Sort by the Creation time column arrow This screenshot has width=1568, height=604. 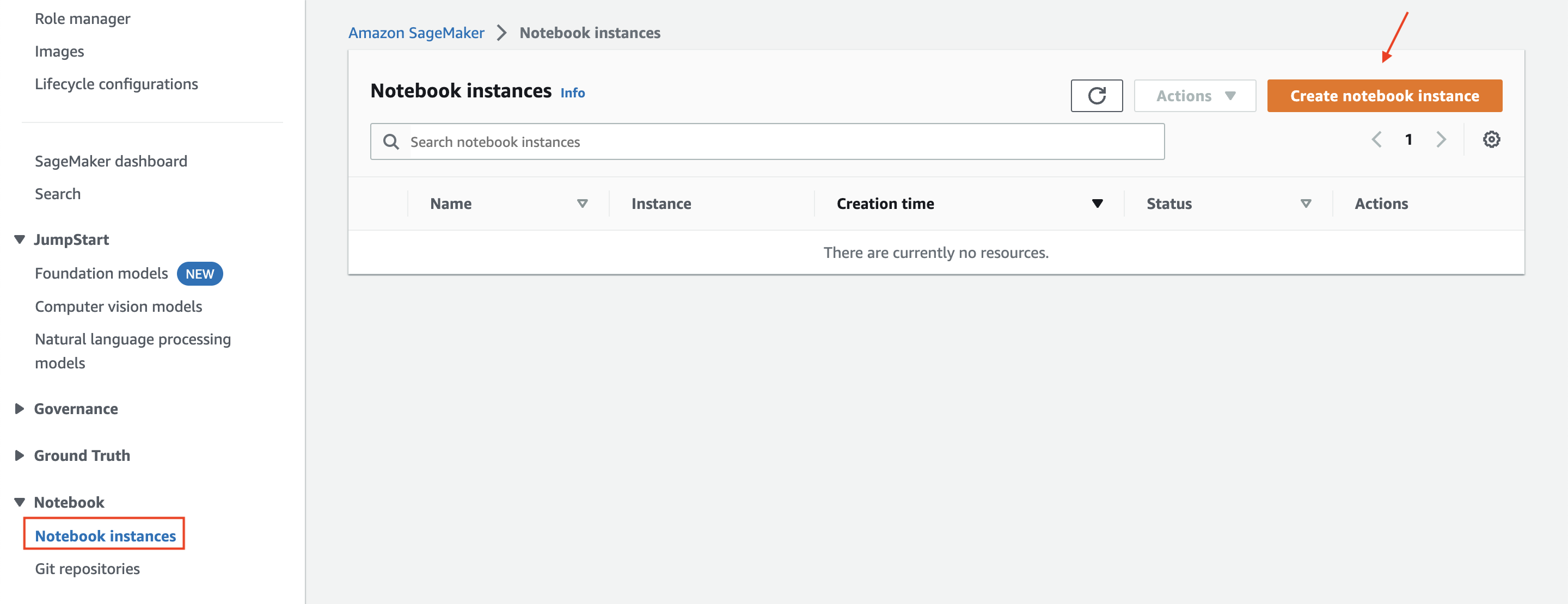[x=1097, y=204]
